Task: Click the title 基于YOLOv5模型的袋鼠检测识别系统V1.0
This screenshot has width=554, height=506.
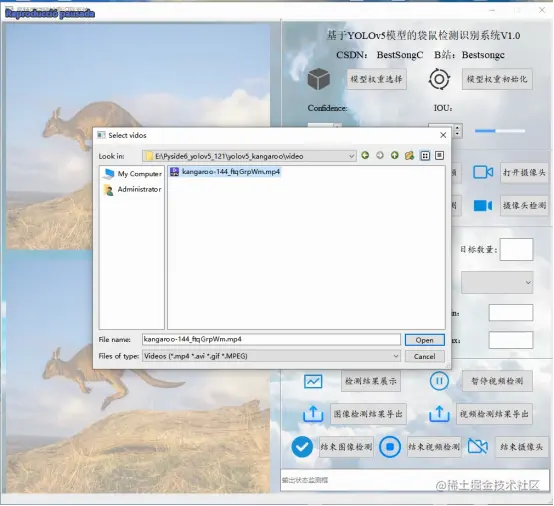Action: 423,35
